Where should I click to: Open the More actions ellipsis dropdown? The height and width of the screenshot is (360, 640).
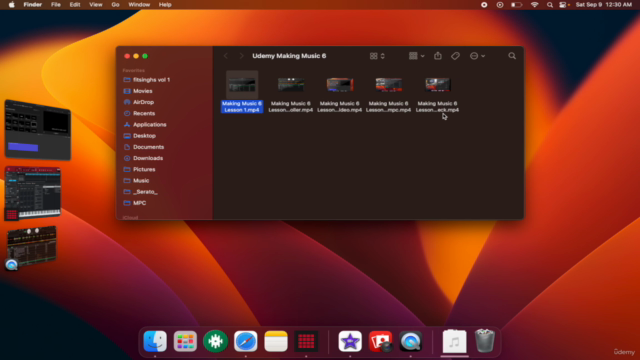pyautogui.click(x=477, y=56)
